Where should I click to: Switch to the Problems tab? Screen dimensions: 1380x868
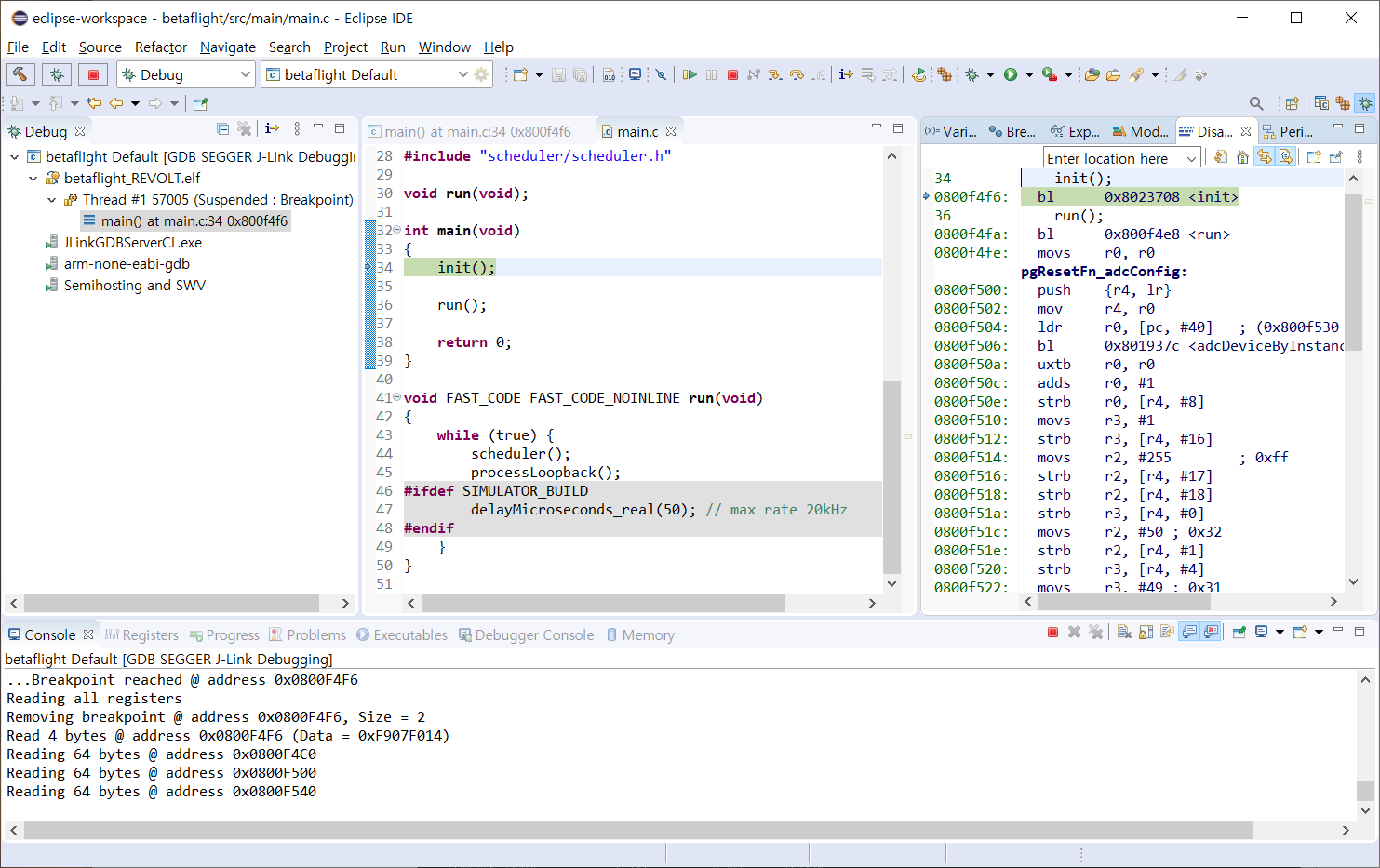[x=307, y=635]
